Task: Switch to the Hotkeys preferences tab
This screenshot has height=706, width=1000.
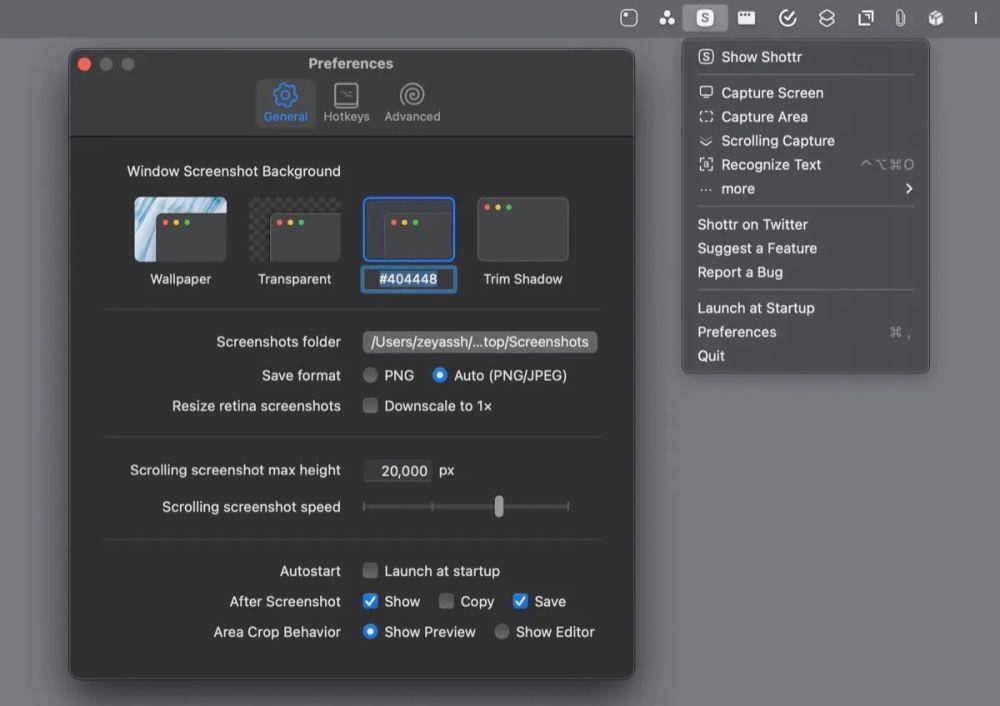Action: [x=346, y=103]
